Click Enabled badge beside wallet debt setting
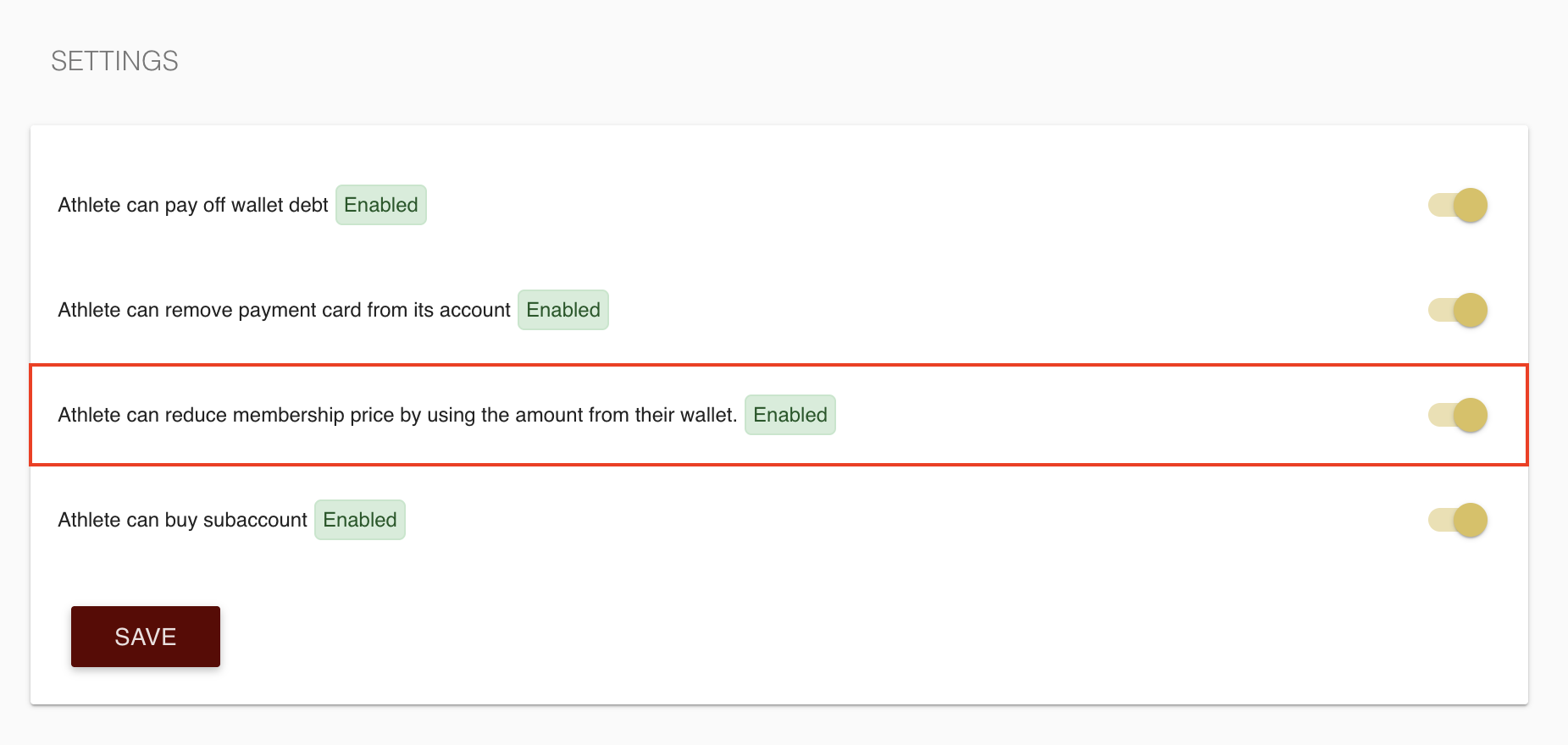 click(381, 205)
